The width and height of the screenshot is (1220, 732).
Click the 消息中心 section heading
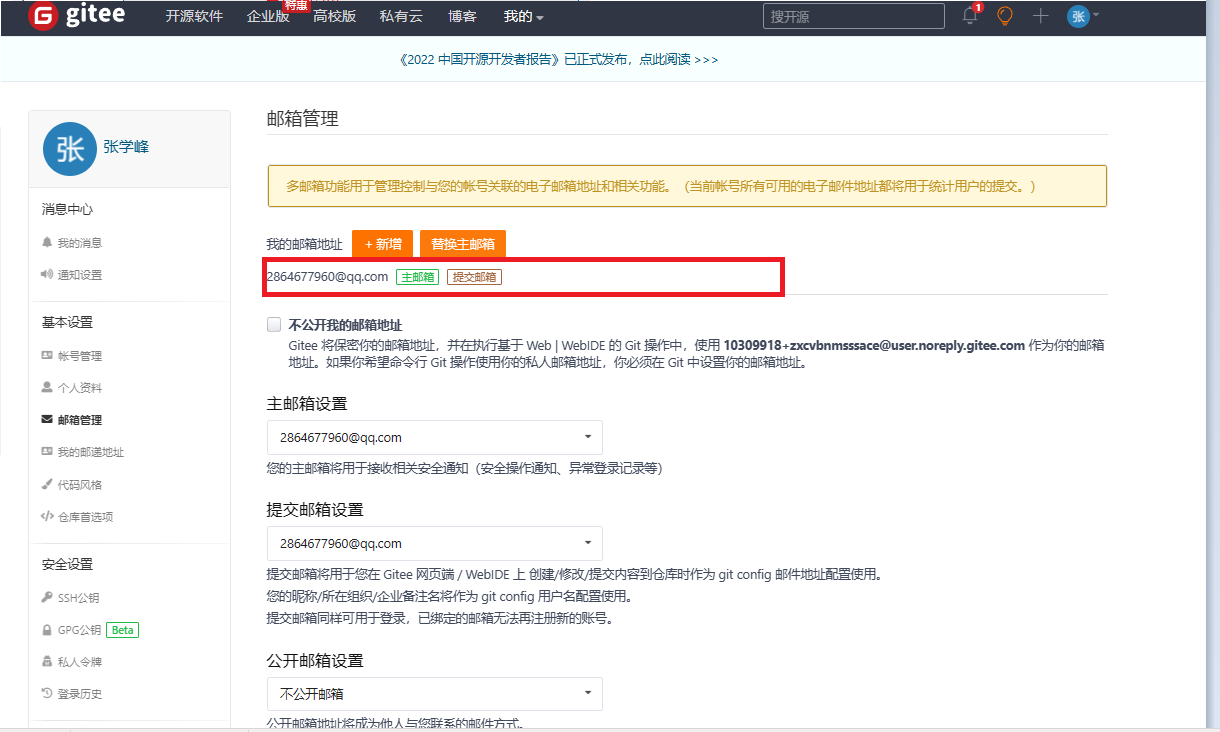pos(67,209)
